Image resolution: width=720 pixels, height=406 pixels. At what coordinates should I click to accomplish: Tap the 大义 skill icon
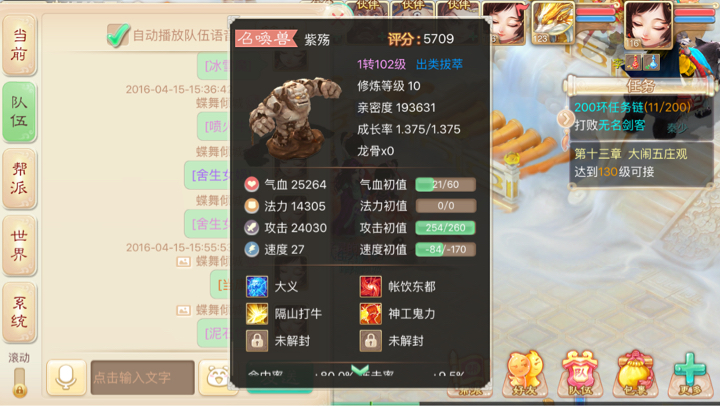(257, 287)
